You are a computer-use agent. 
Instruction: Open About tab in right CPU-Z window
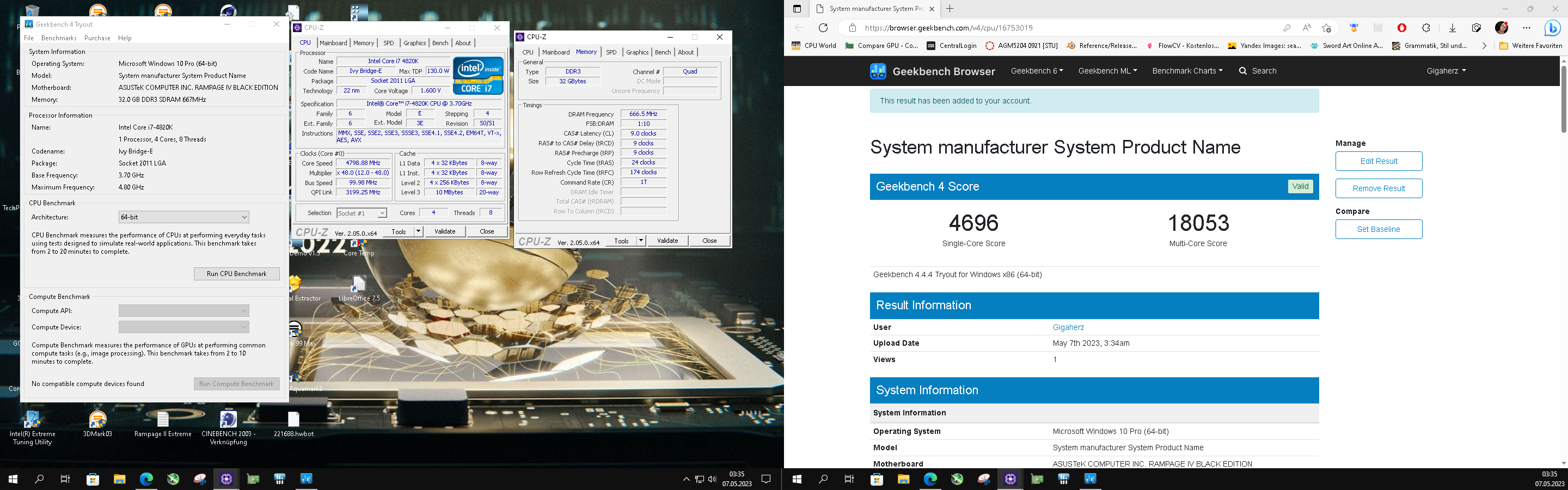(686, 52)
